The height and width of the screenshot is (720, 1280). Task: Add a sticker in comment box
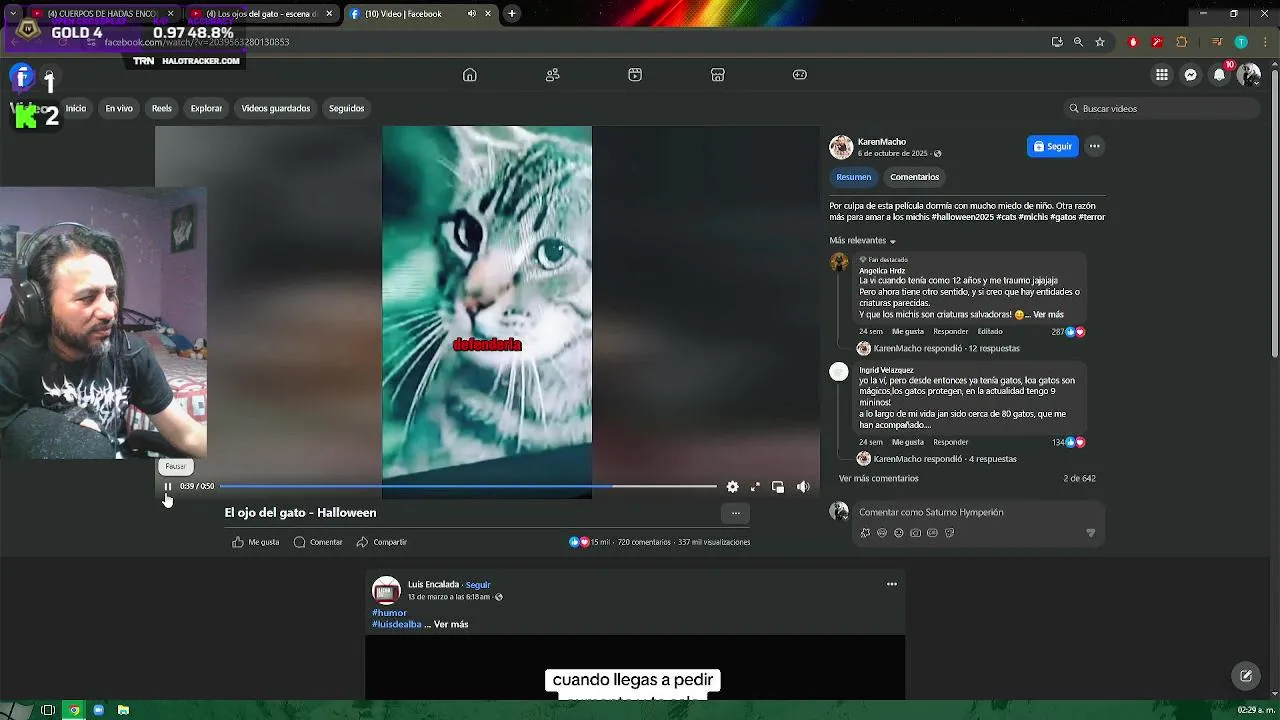point(949,533)
